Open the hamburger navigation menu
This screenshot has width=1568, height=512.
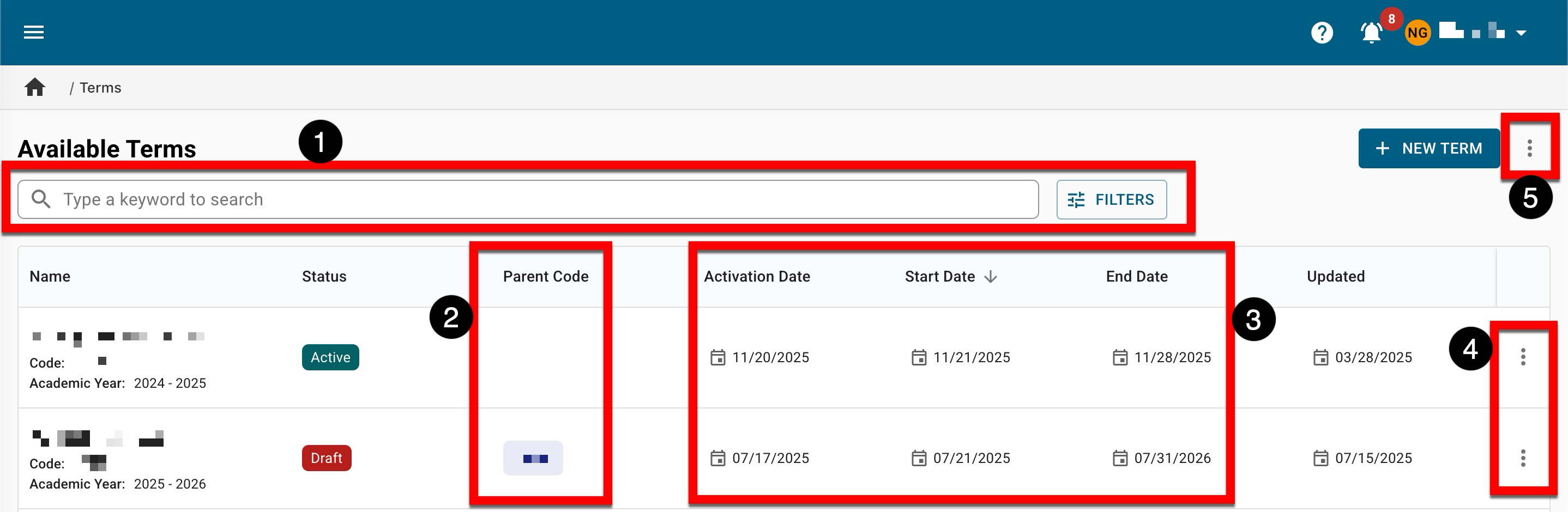[33, 32]
